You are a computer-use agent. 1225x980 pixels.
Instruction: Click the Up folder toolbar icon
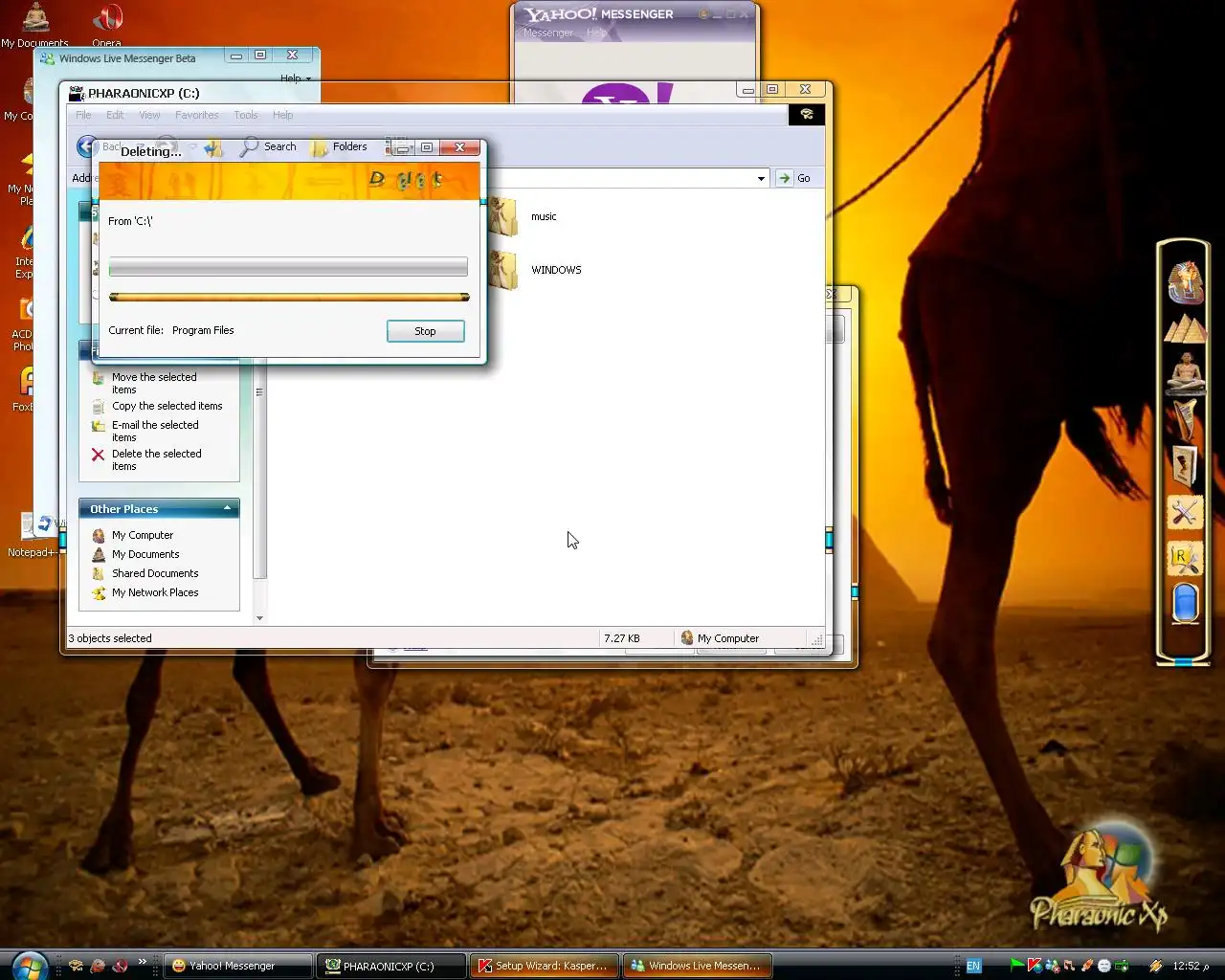pos(213,147)
